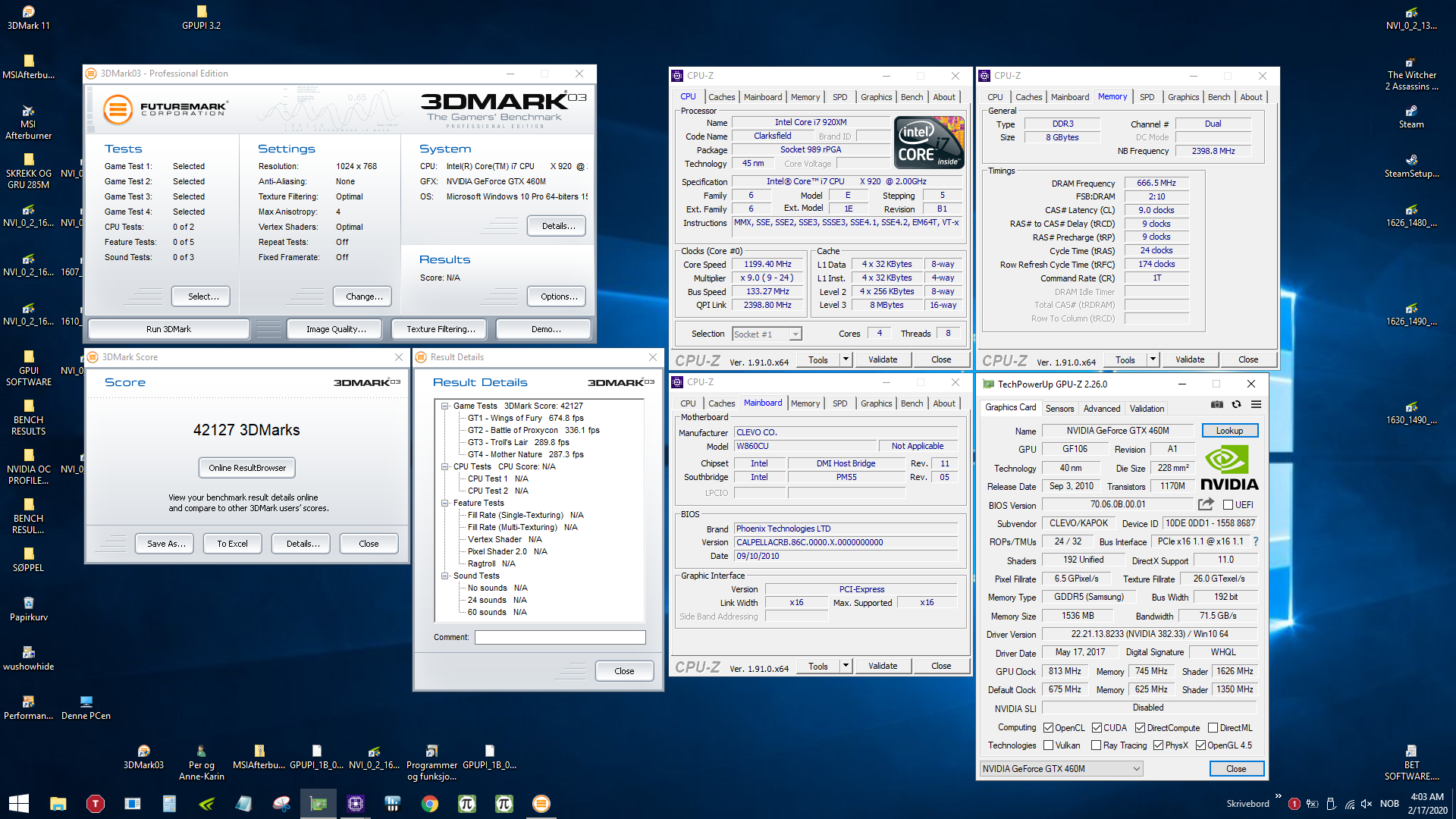Switch to 3DMark03 orange taskbar icon
This screenshot has width=1456, height=819.
click(x=541, y=804)
